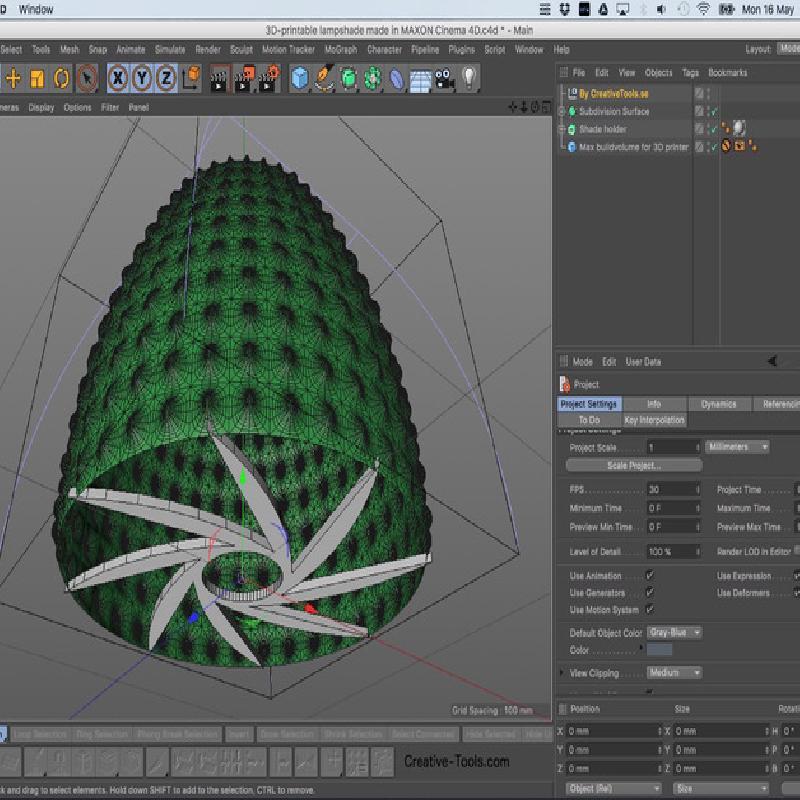The height and width of the screenshot is (800, 800).
Task: Open the Default Object Color dropdown
Action: tap(675, 632)
